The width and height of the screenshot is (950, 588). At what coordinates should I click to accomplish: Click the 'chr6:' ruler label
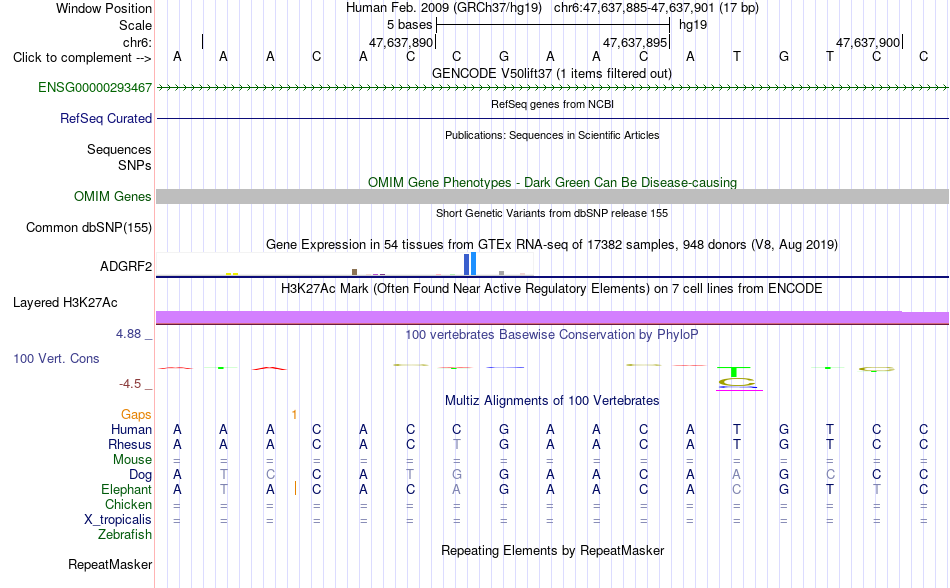point(137,42)
